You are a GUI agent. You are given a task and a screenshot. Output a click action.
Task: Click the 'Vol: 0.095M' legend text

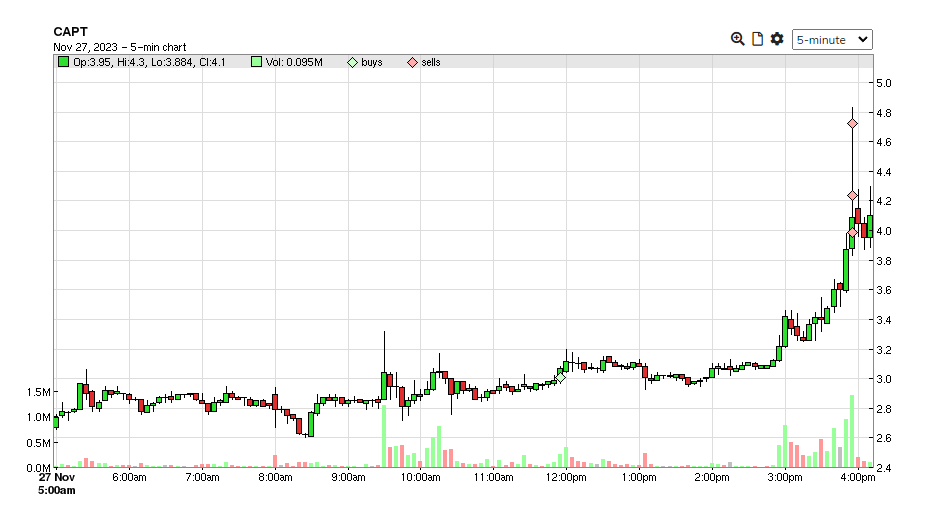pos(294,62)
